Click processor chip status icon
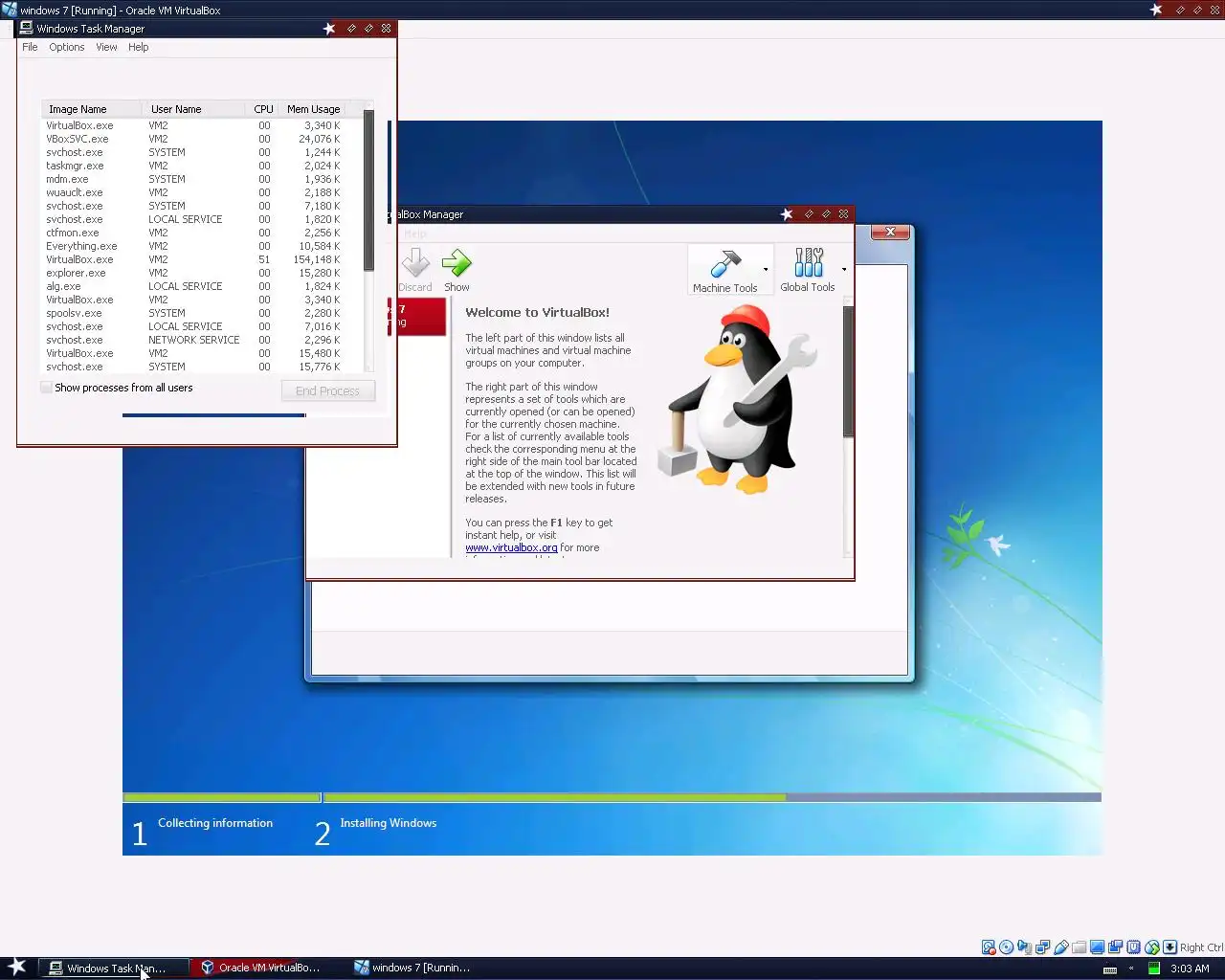Image resolution: width=1225 pixels, height=980 pixels. [1134, 947]
